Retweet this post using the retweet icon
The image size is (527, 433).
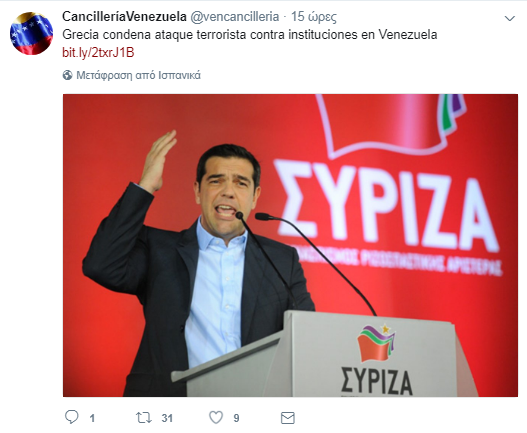144,418
